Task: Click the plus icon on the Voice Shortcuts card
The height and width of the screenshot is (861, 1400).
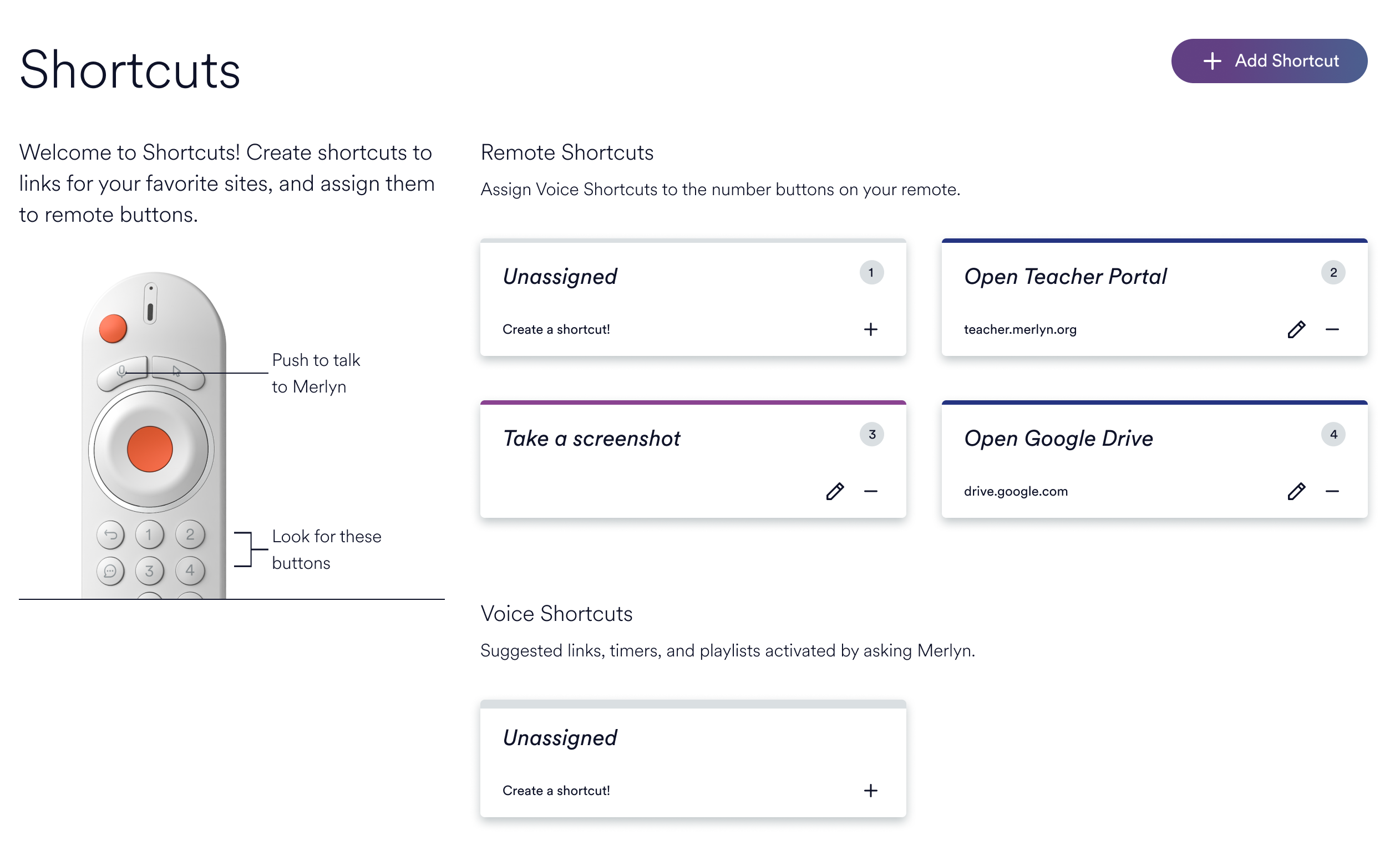Action: click(871, 791)
